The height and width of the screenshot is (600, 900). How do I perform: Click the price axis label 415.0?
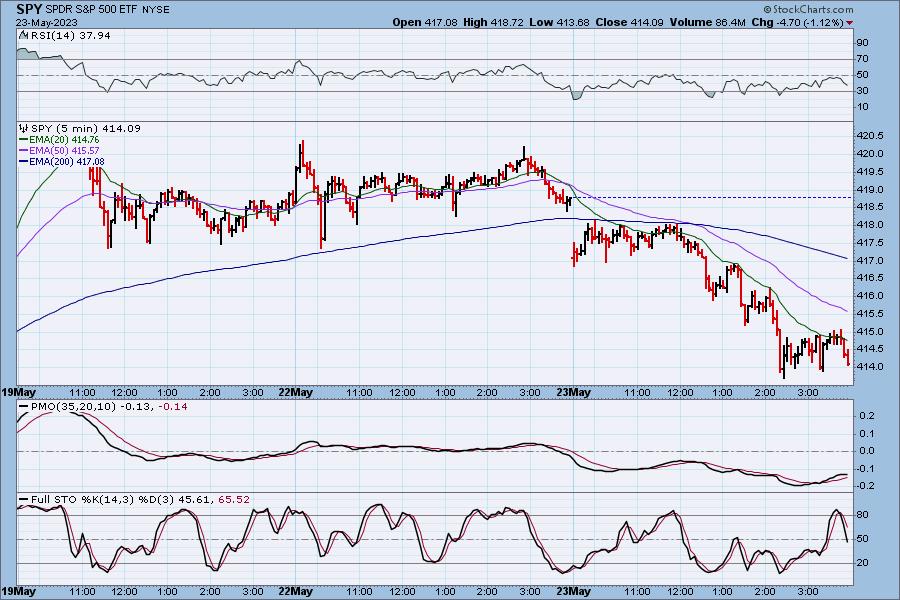pyautogui.click(x=870, y=331)
